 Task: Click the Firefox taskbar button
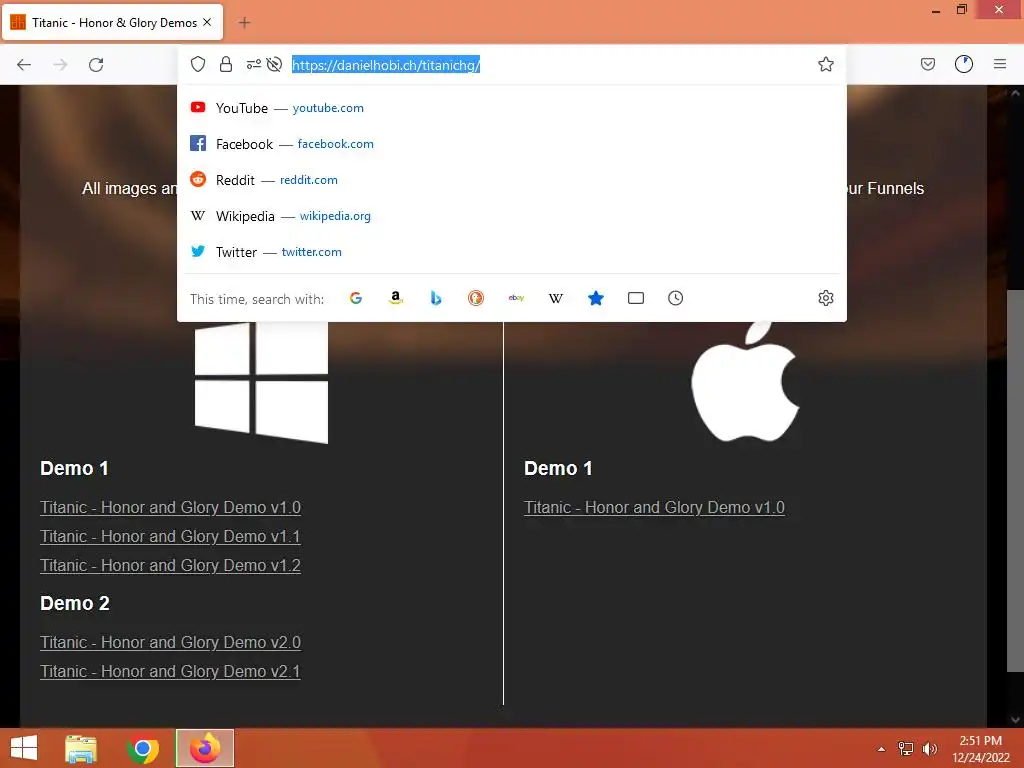tap(205, 748)
